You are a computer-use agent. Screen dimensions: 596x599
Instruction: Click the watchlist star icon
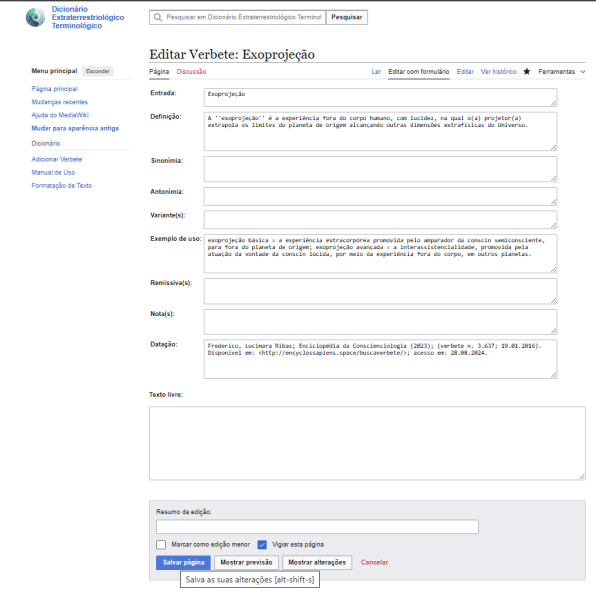(x=527, y=71)
